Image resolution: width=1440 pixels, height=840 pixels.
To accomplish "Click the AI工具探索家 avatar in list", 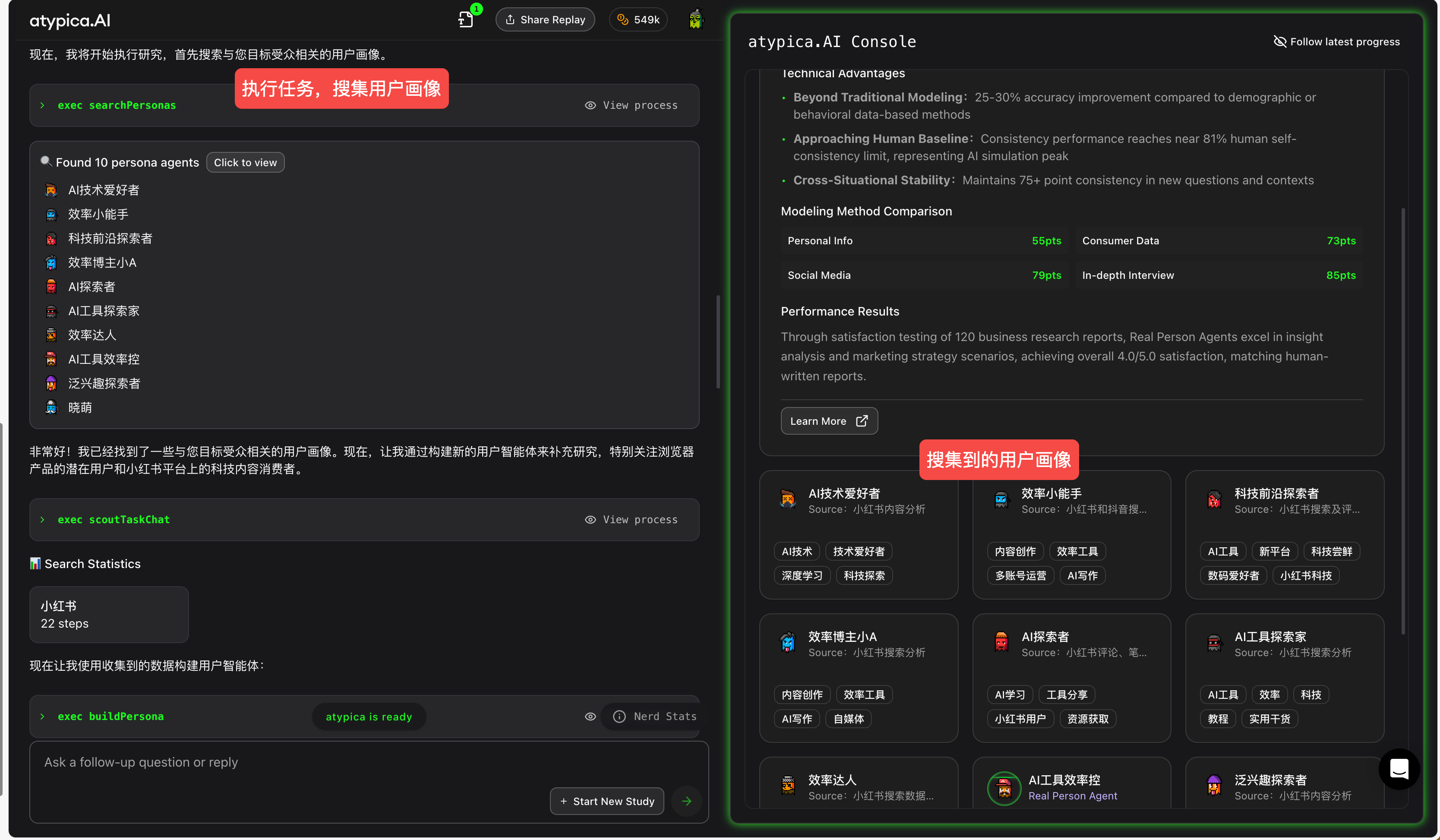I will [51, 311].
